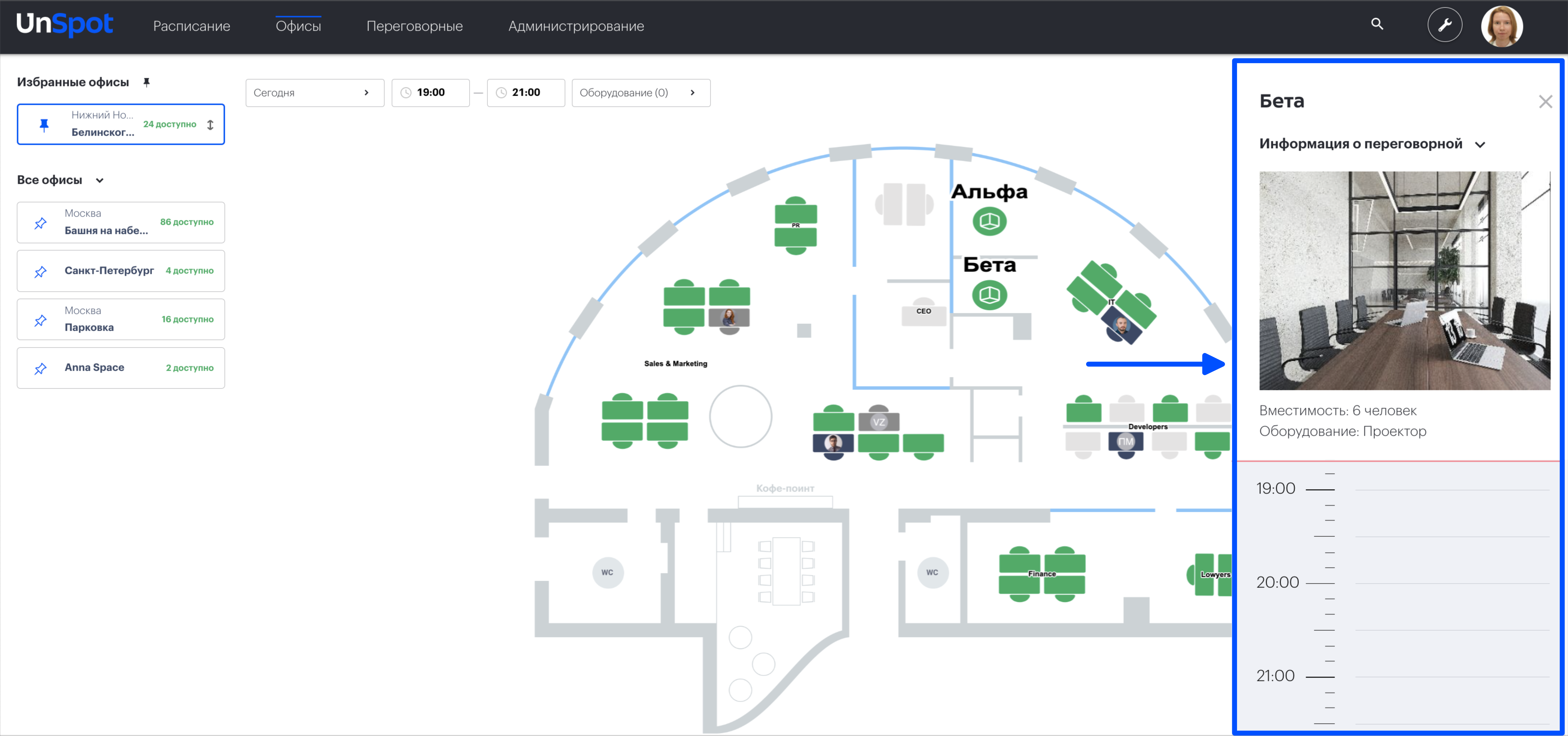Open the user profile avatar

point(1502,26)
